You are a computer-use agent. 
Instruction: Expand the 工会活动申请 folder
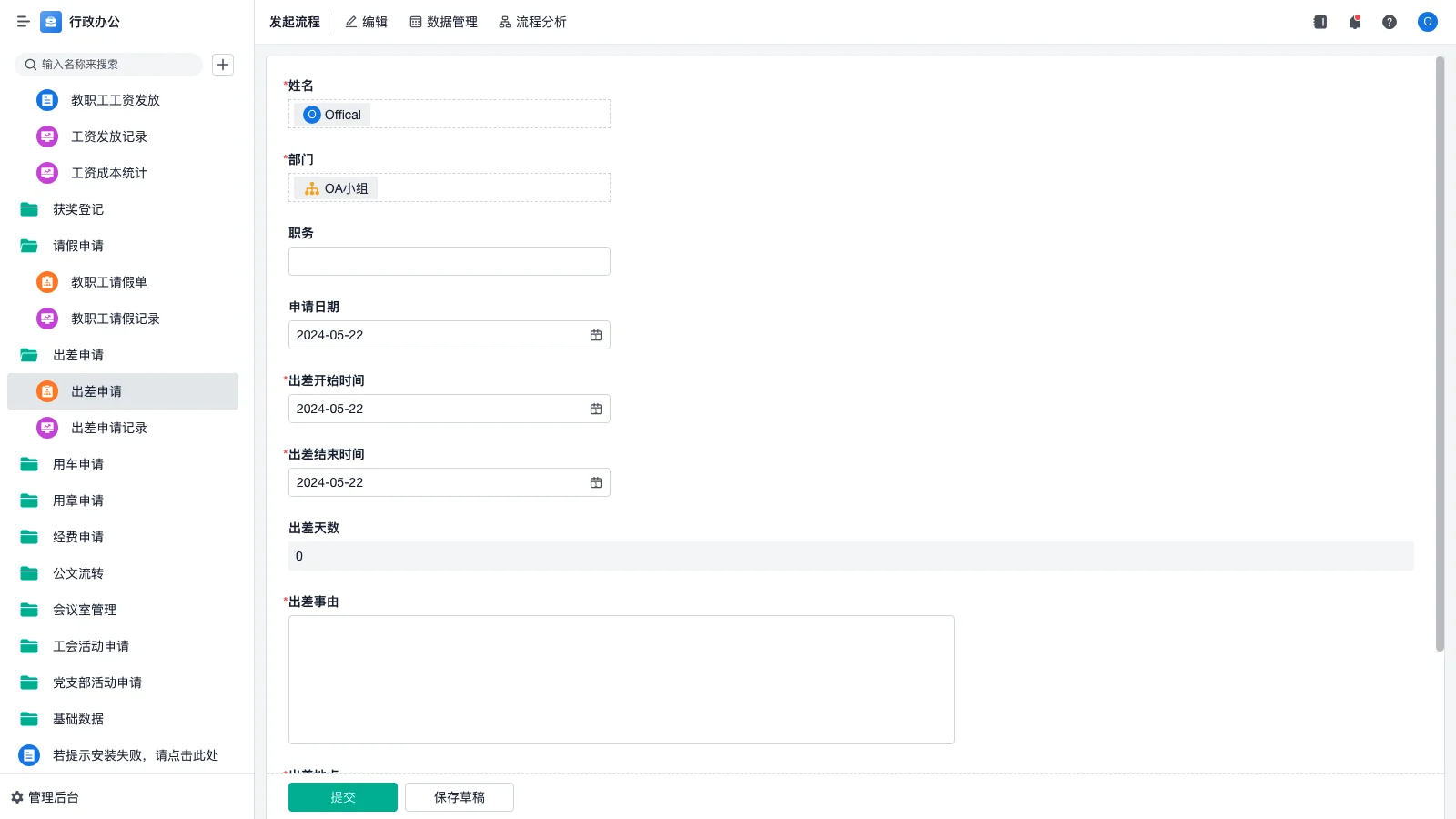tap(123, 646)
